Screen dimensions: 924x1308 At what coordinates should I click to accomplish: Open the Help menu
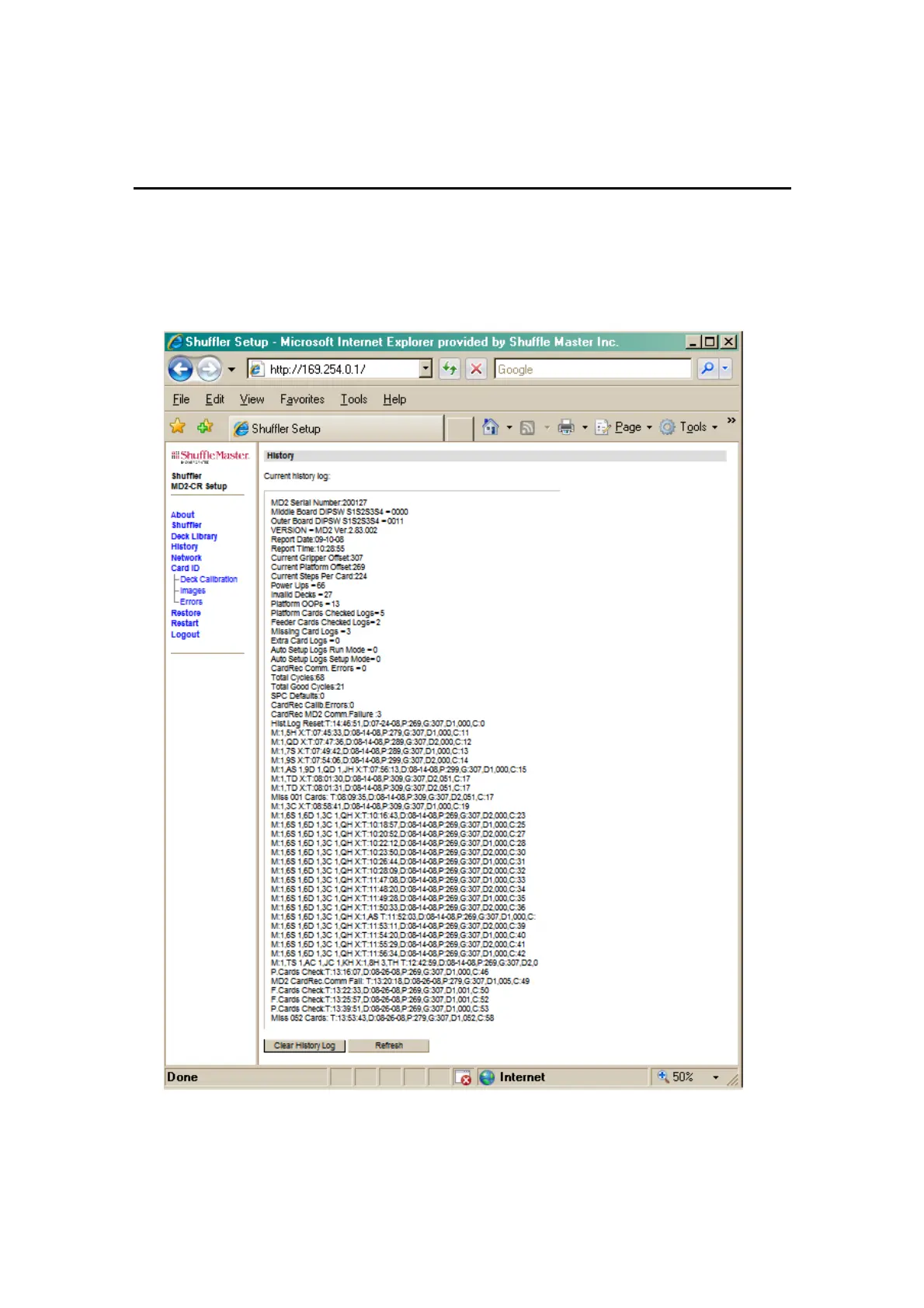(394, 399)
